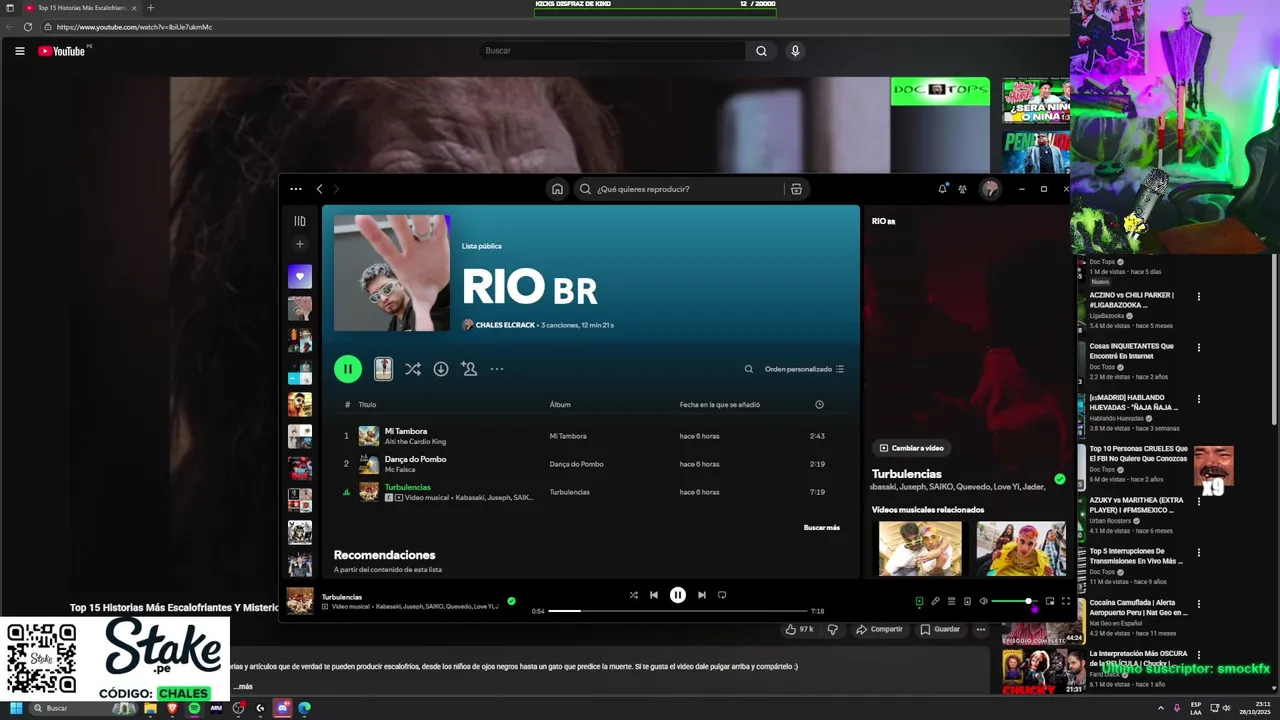
Task: Open first related music video thumbnail
Action: tap(920, 548)
